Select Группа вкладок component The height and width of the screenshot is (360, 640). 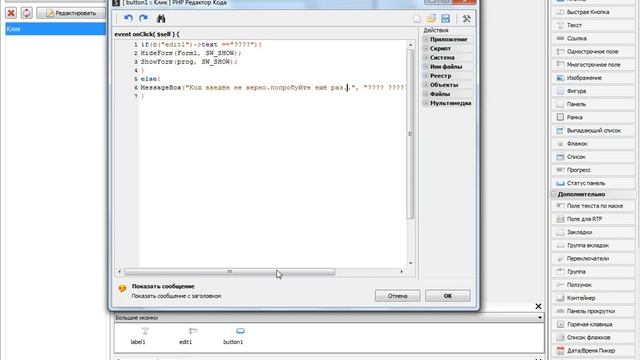(x=593, y=245)
